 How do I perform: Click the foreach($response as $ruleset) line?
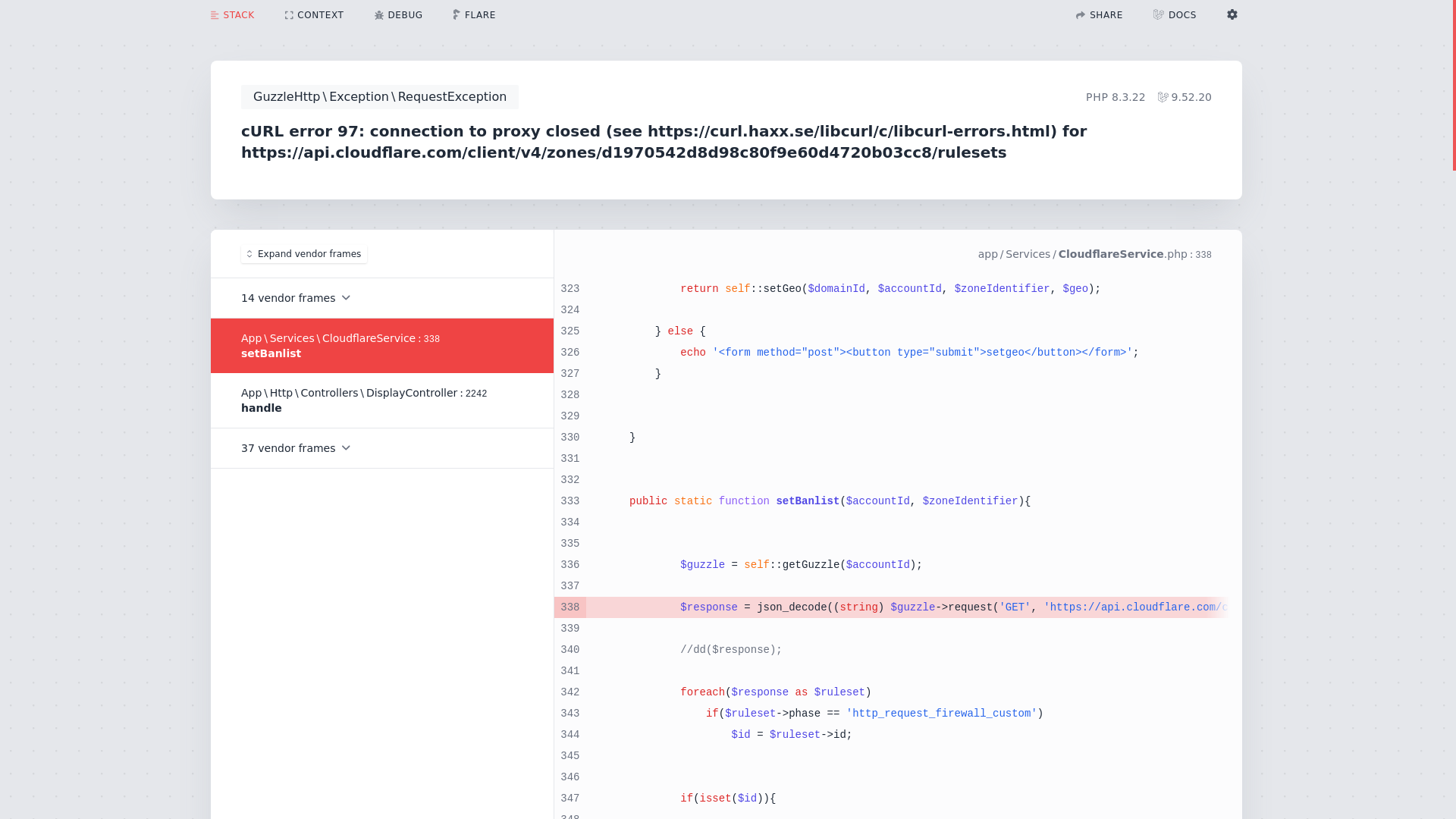click(x=776, y=692)
